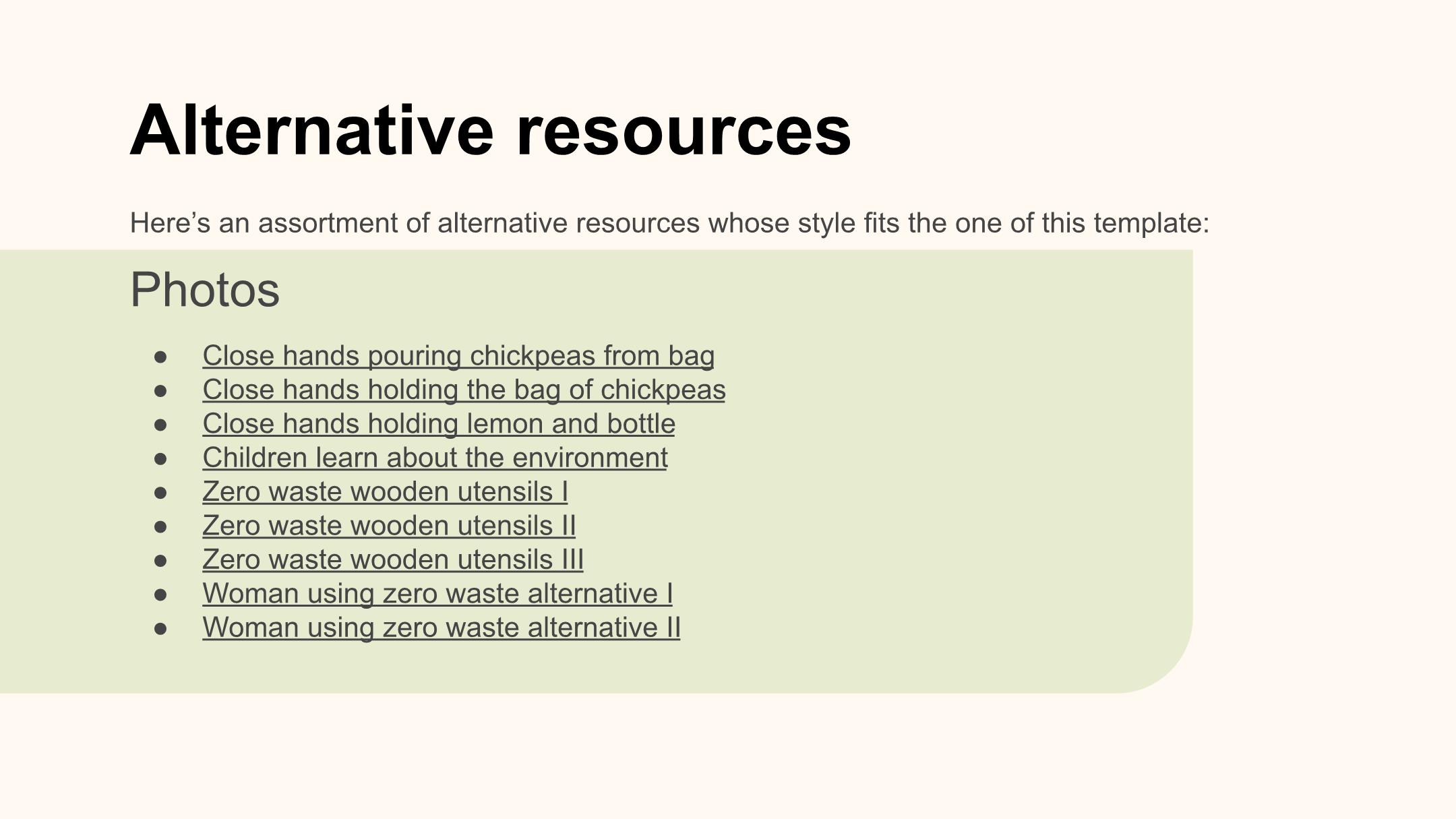Viewport: 1456px width, 819px height.
Task: Click the word 'resources' in the title
Action: click(684, 130)
